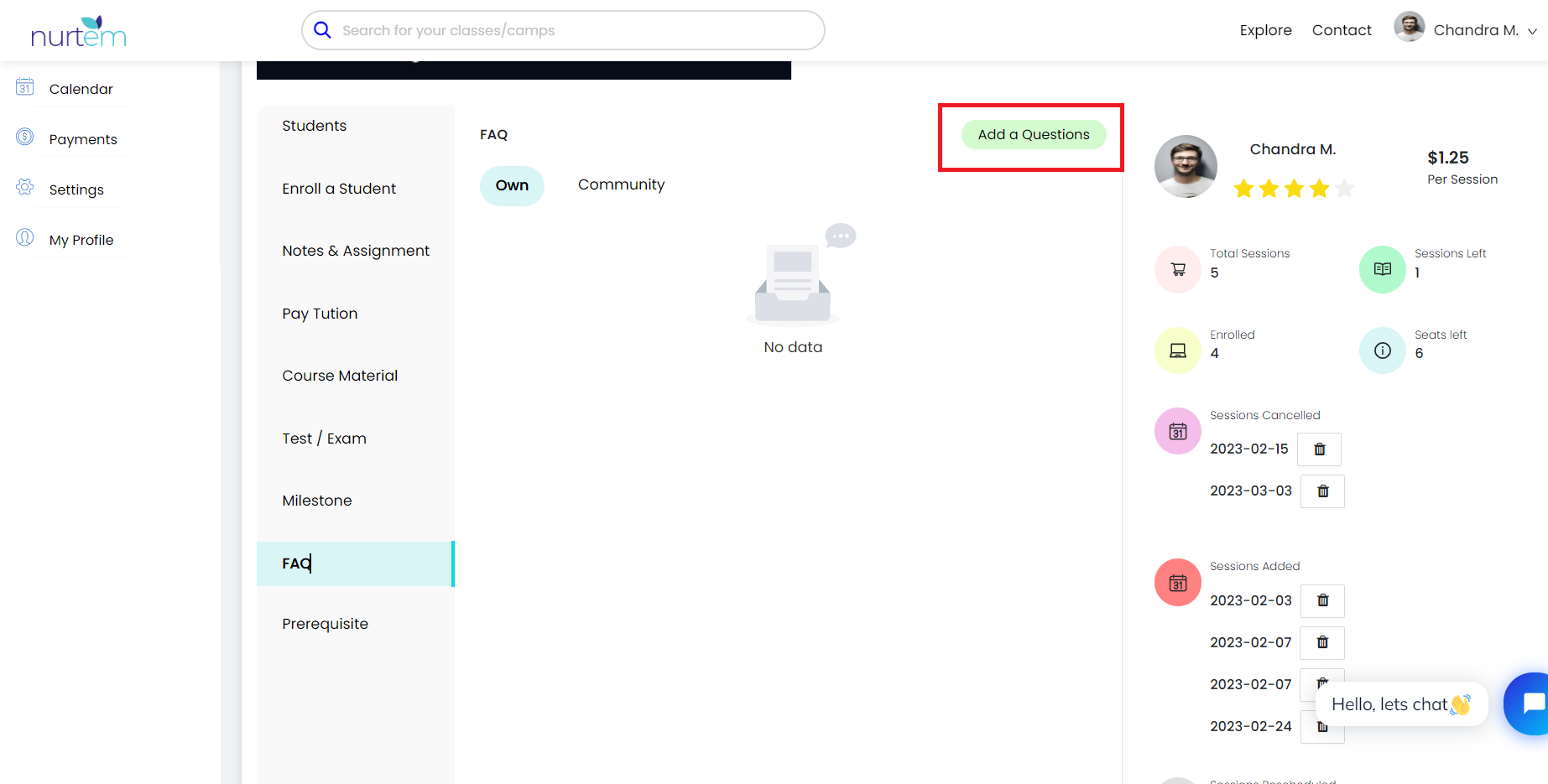Viewport: 1548px width, 784px height.
Task: Delete added session 2023-02-03 trash icon
Action: pos(1322,600)
